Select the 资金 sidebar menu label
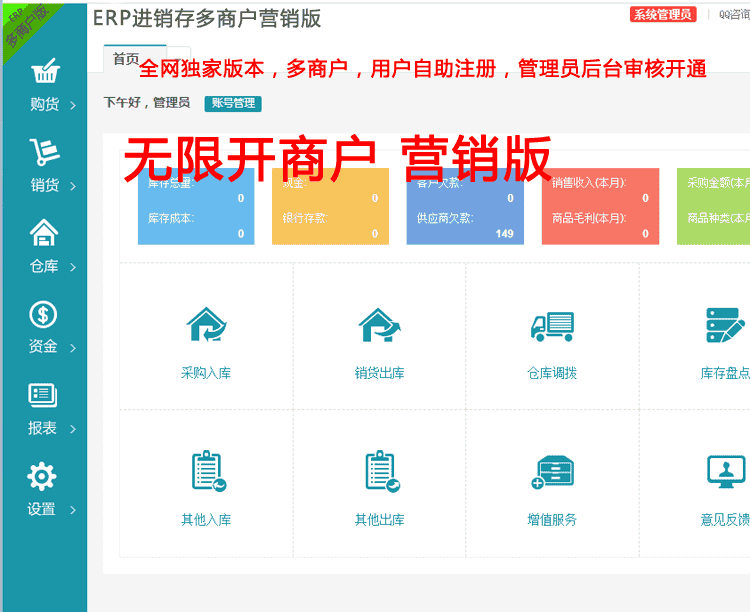This screenshot has width=750, height=612. point(43,346)
